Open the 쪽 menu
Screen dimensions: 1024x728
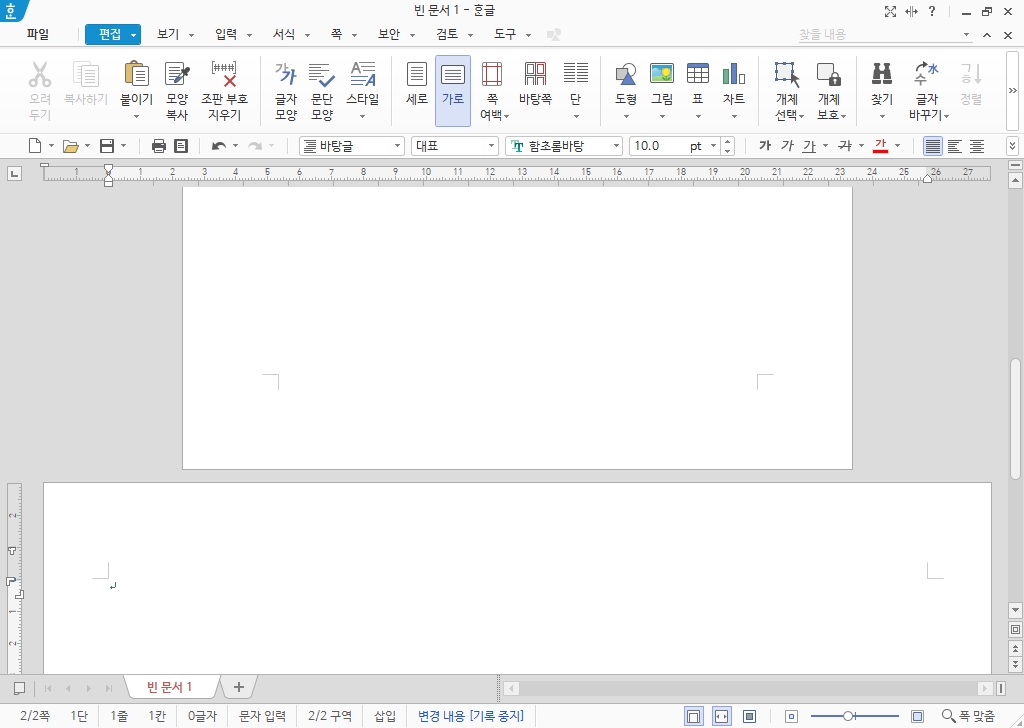(336, 34)
